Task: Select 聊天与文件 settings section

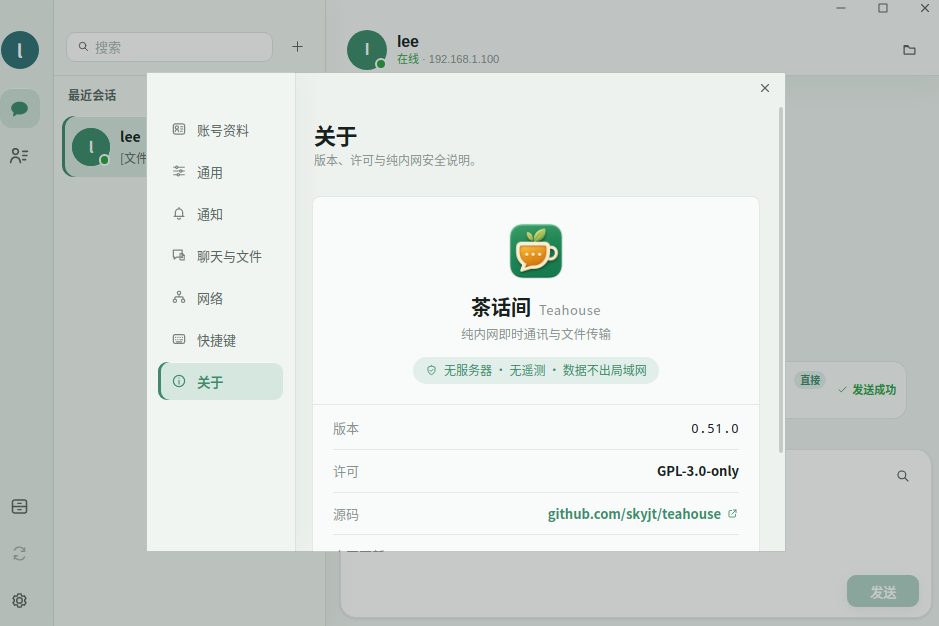Action: 220,256
